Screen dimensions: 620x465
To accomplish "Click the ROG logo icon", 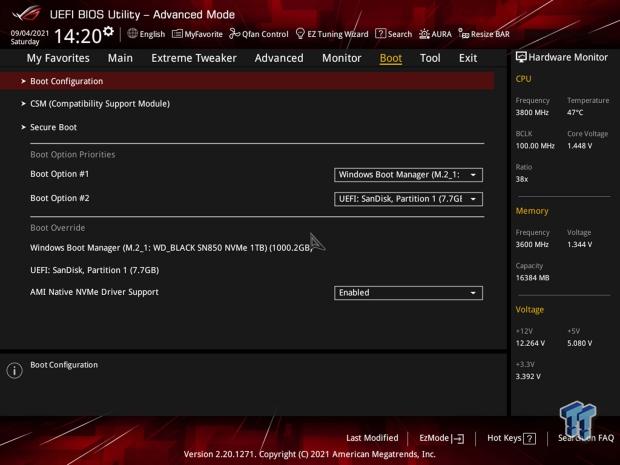I will click(x=26, y=14).
